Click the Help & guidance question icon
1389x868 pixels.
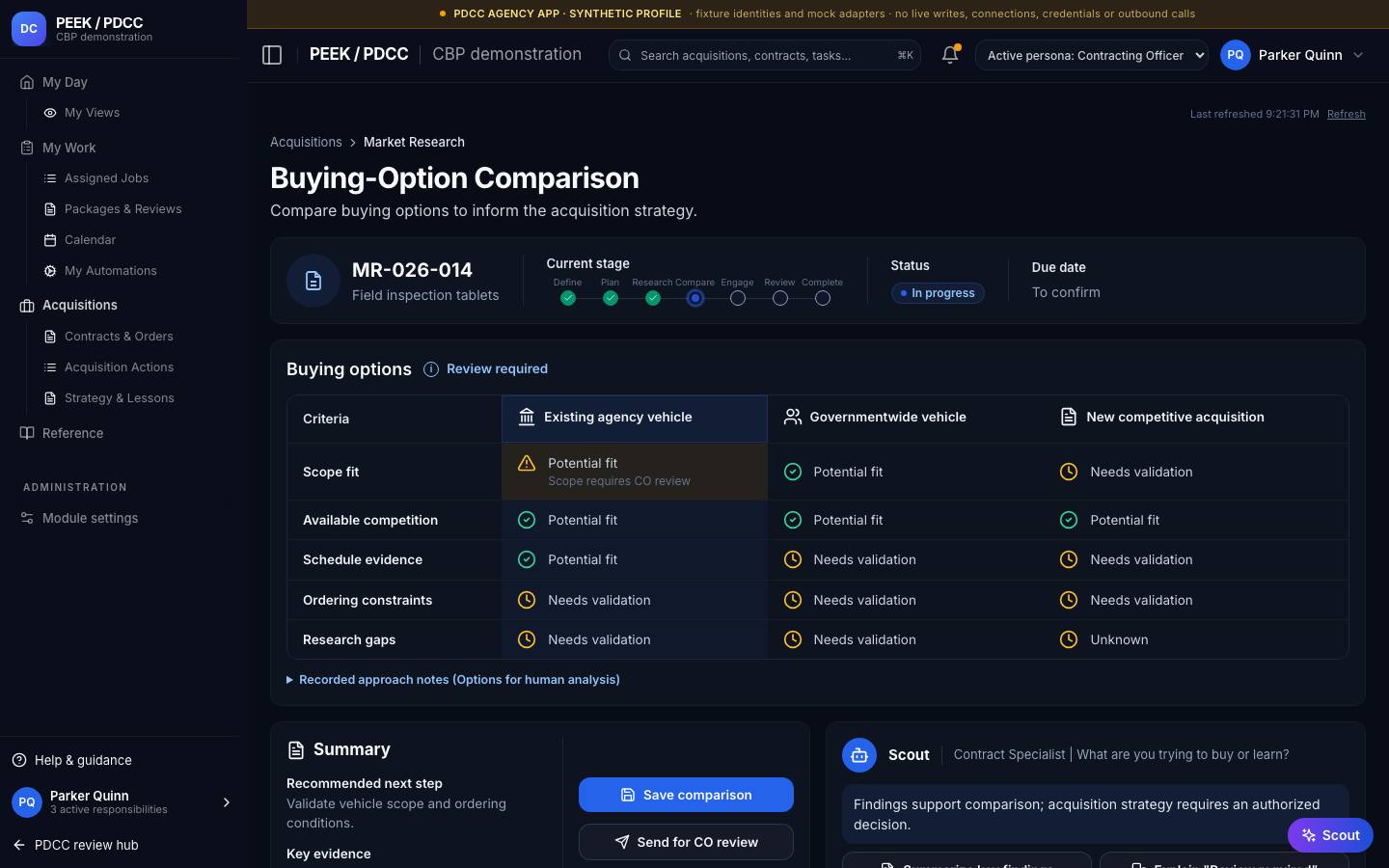tap(19, 760)
